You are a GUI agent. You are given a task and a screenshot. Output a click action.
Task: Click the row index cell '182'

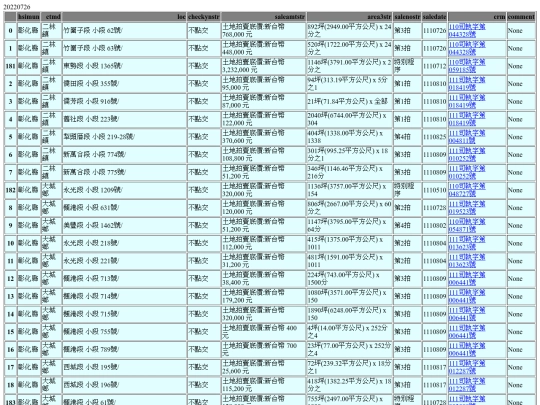coord(10,190)
